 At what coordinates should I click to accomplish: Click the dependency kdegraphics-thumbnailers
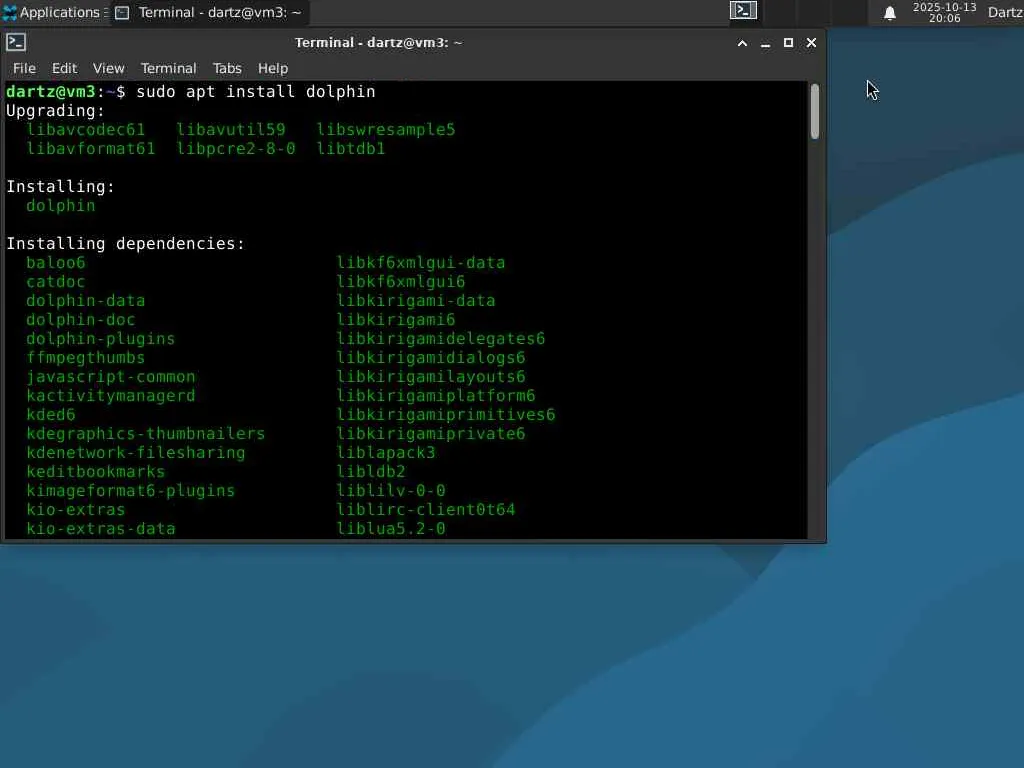[x=146, y=433]
